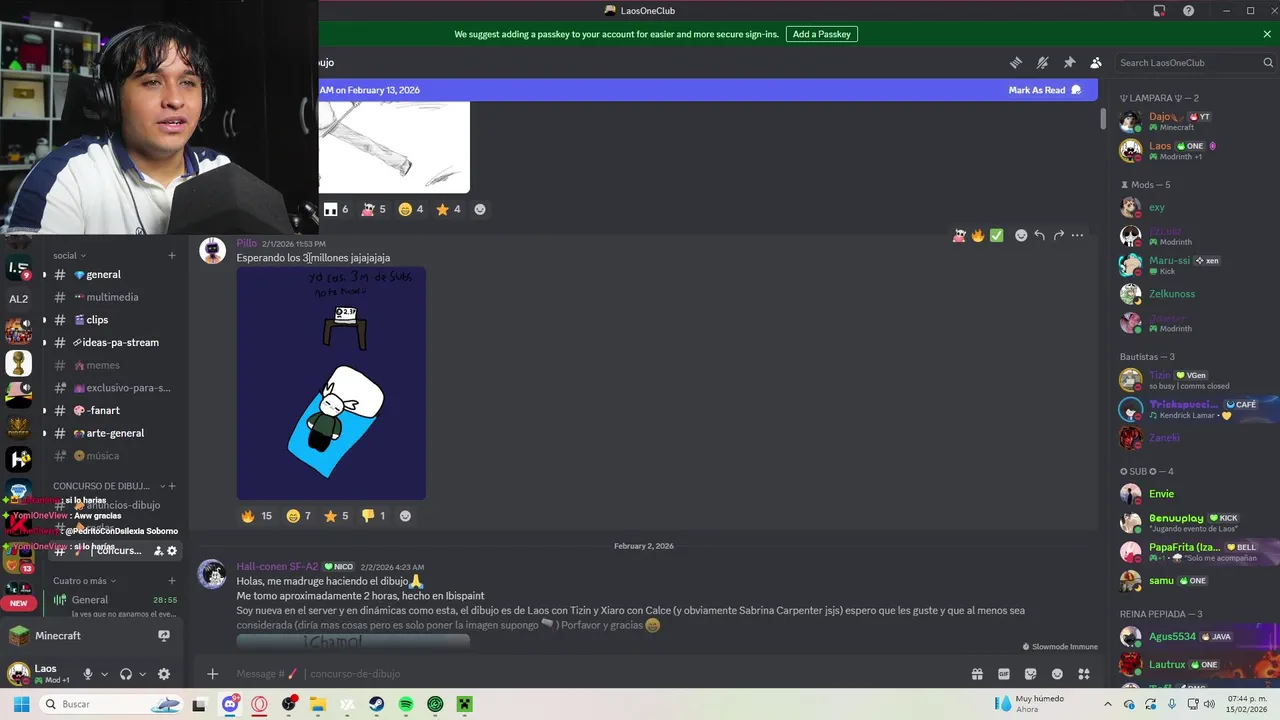Open the Minecraft activity screen-share icon
This screenshot has width=1280, height=720.
pyautogui.click(x=164, y=636)
